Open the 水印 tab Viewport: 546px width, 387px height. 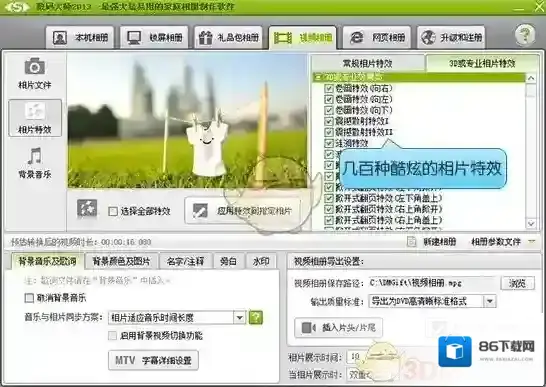(x=261, y=261)
